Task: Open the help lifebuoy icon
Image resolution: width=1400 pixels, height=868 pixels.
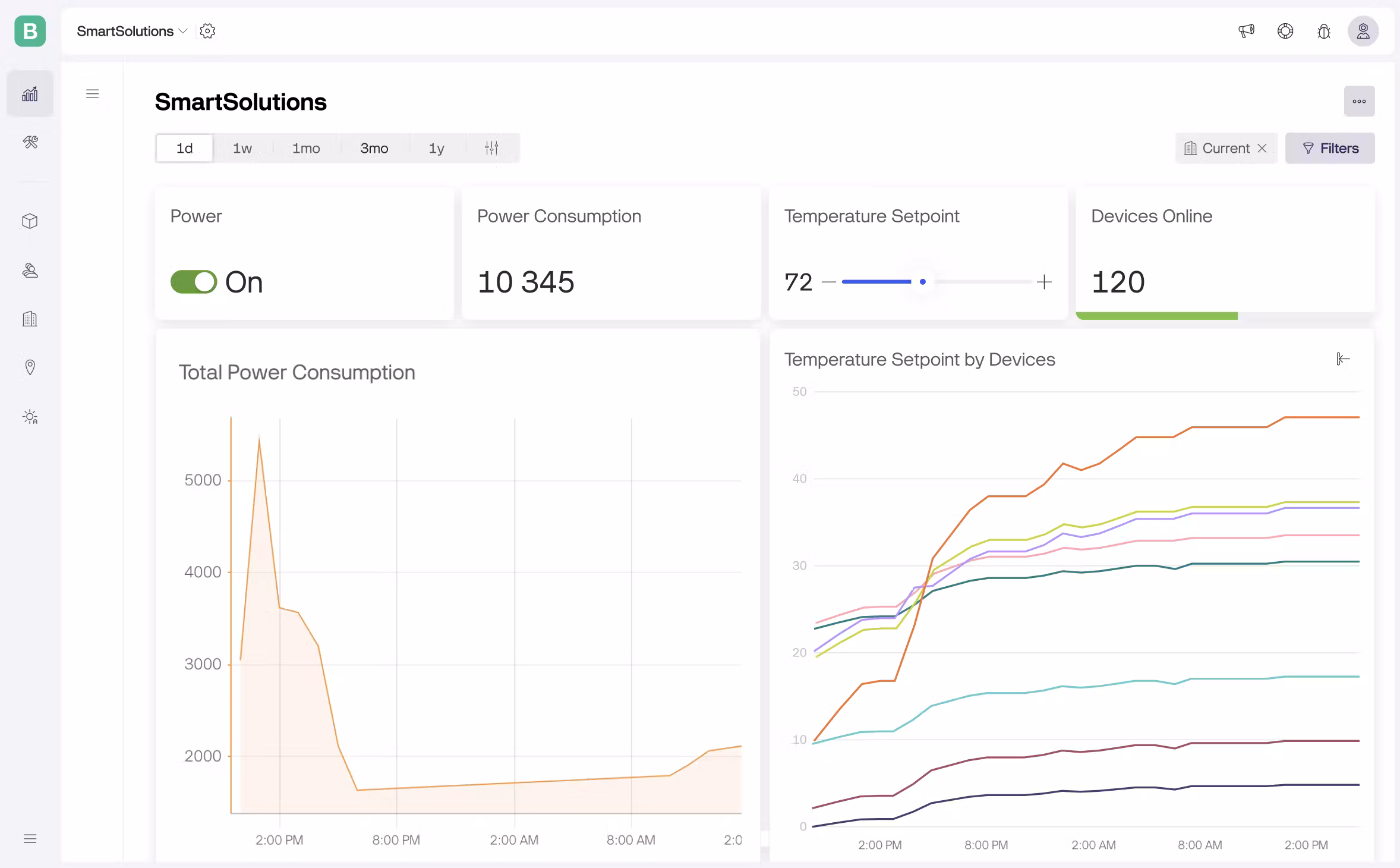Action: coord(1285,31)
